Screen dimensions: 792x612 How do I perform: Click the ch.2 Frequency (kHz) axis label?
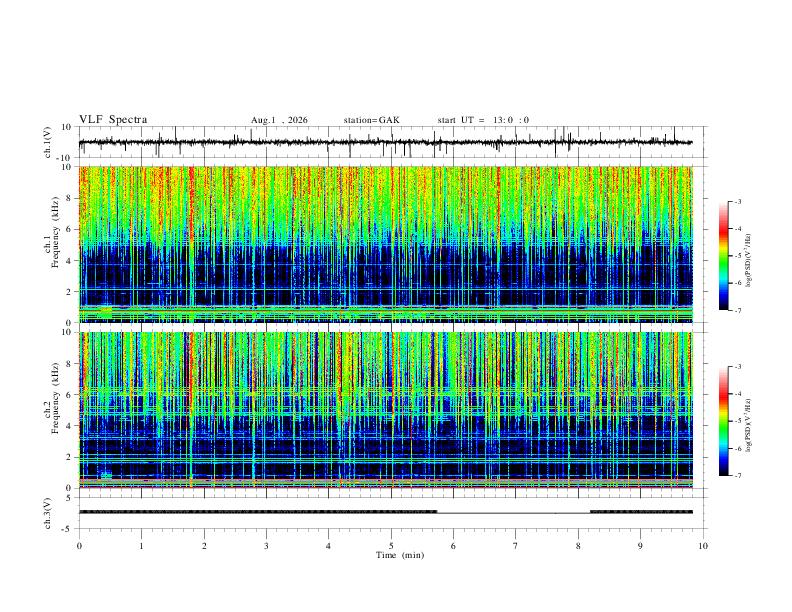[55, 398]
